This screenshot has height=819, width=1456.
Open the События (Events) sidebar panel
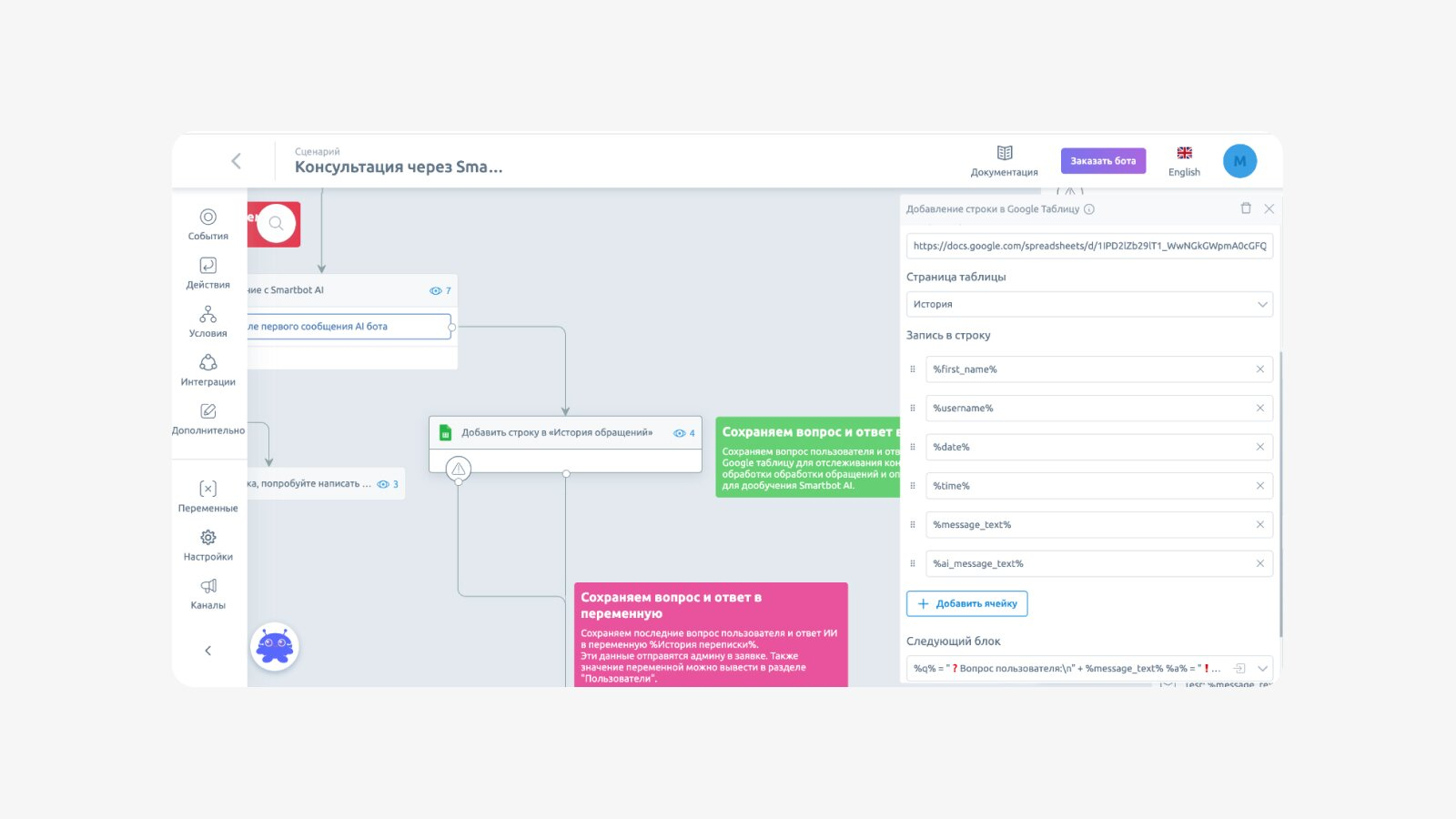point(208,223)
